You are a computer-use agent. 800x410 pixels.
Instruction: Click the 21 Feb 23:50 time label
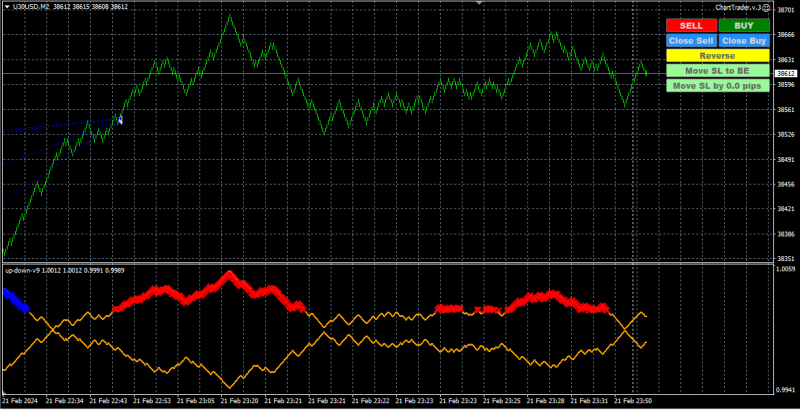click(634, 400)
